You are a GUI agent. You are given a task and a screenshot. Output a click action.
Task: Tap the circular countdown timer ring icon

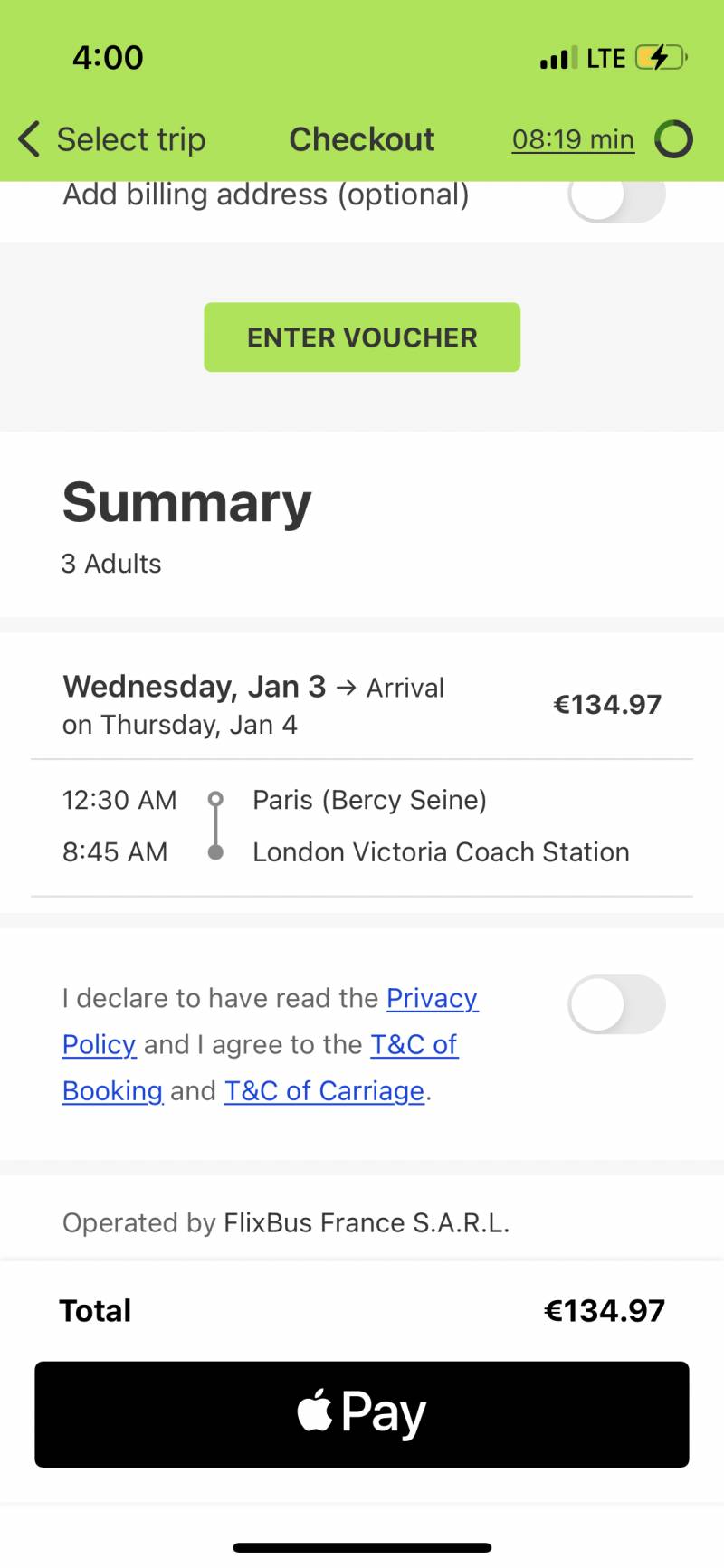[x=673, y=139]
